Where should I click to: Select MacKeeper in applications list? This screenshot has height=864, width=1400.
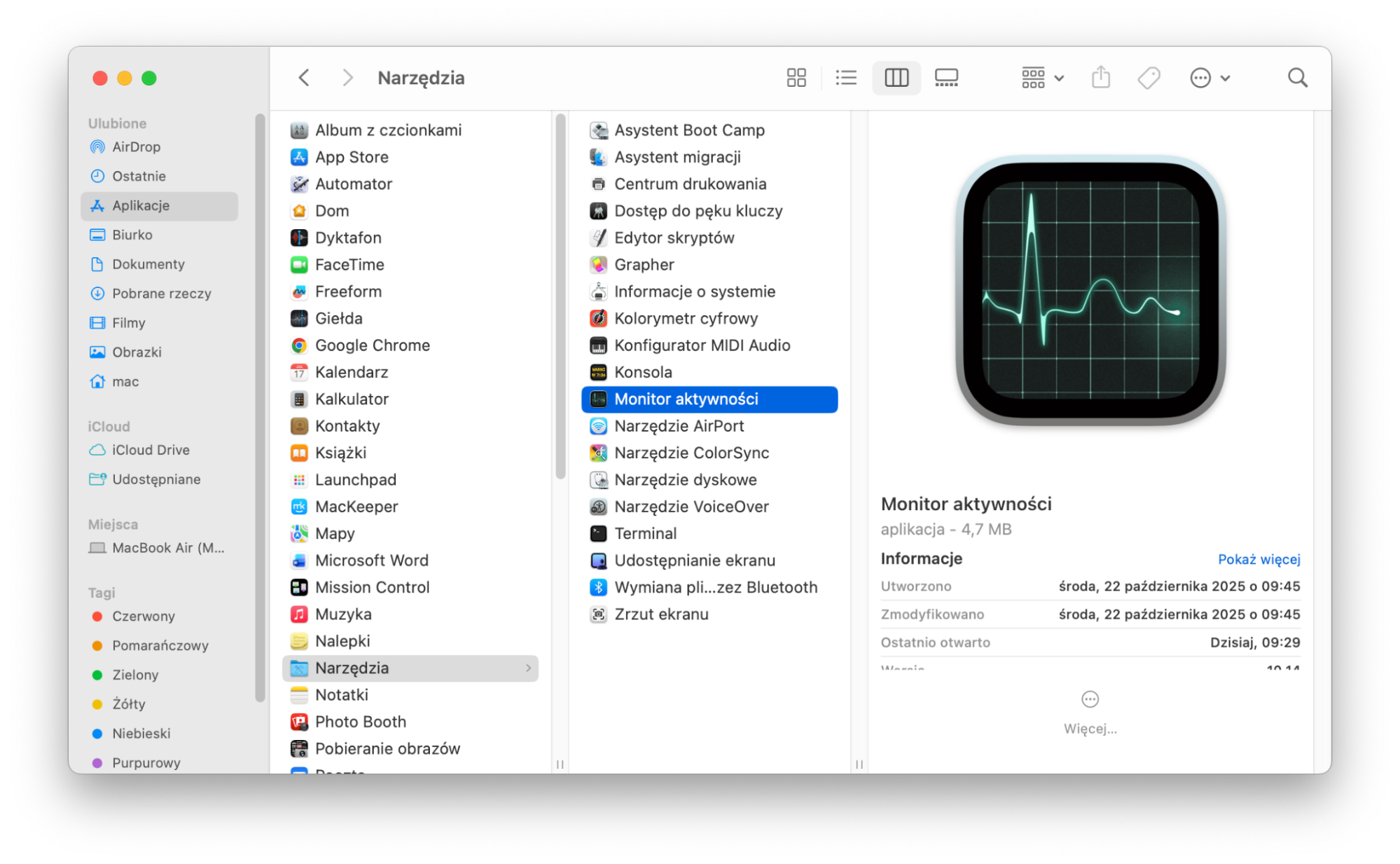(410, 507)
